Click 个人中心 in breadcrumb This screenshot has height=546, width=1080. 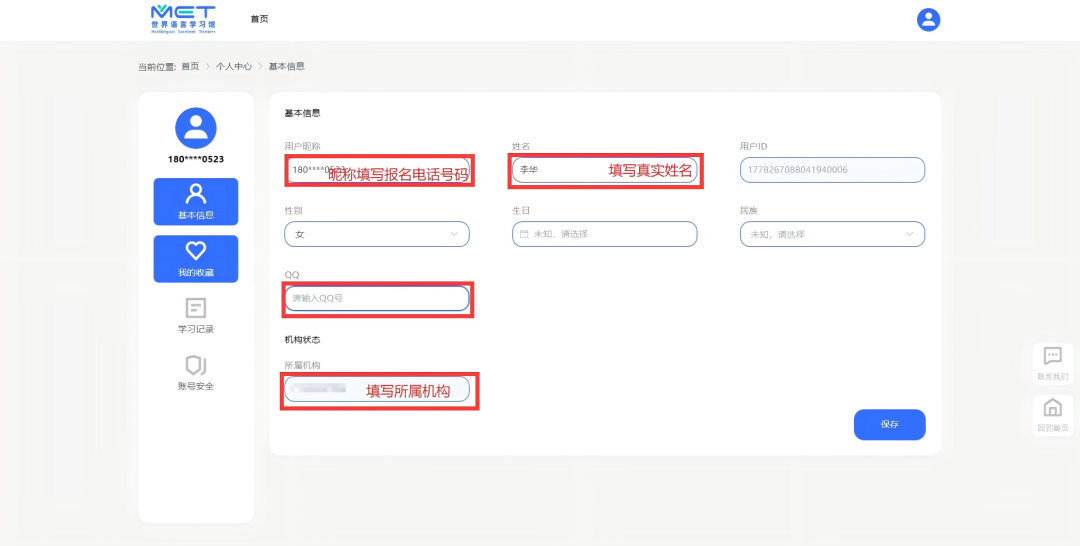coord(234,67)
